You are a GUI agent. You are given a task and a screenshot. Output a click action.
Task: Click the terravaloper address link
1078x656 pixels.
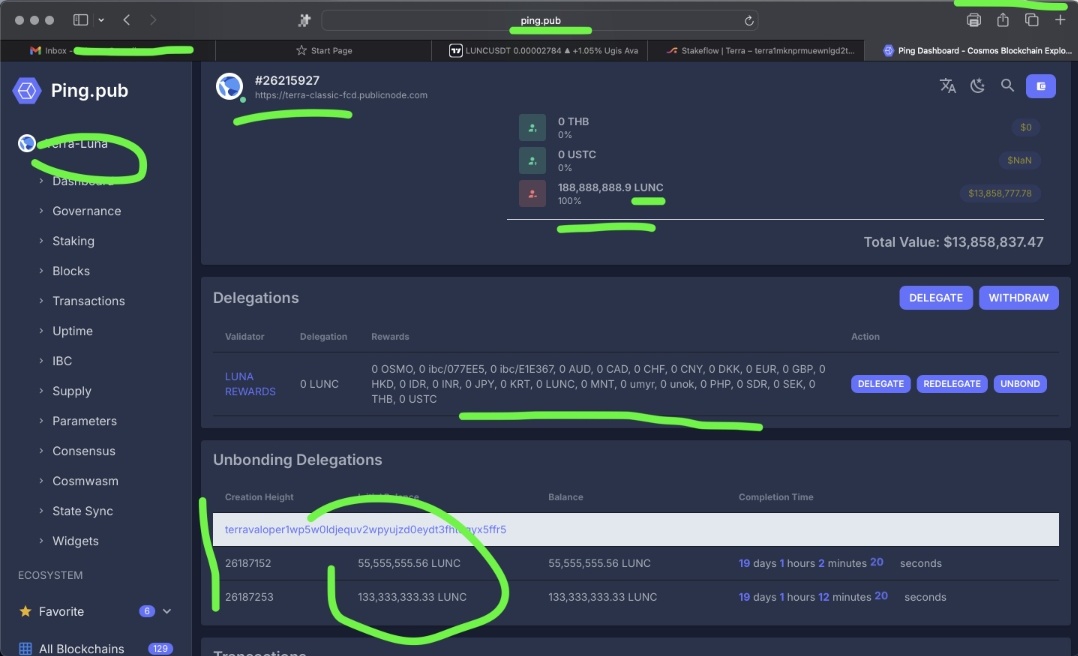pyautogui.click(x=365, y=529)
